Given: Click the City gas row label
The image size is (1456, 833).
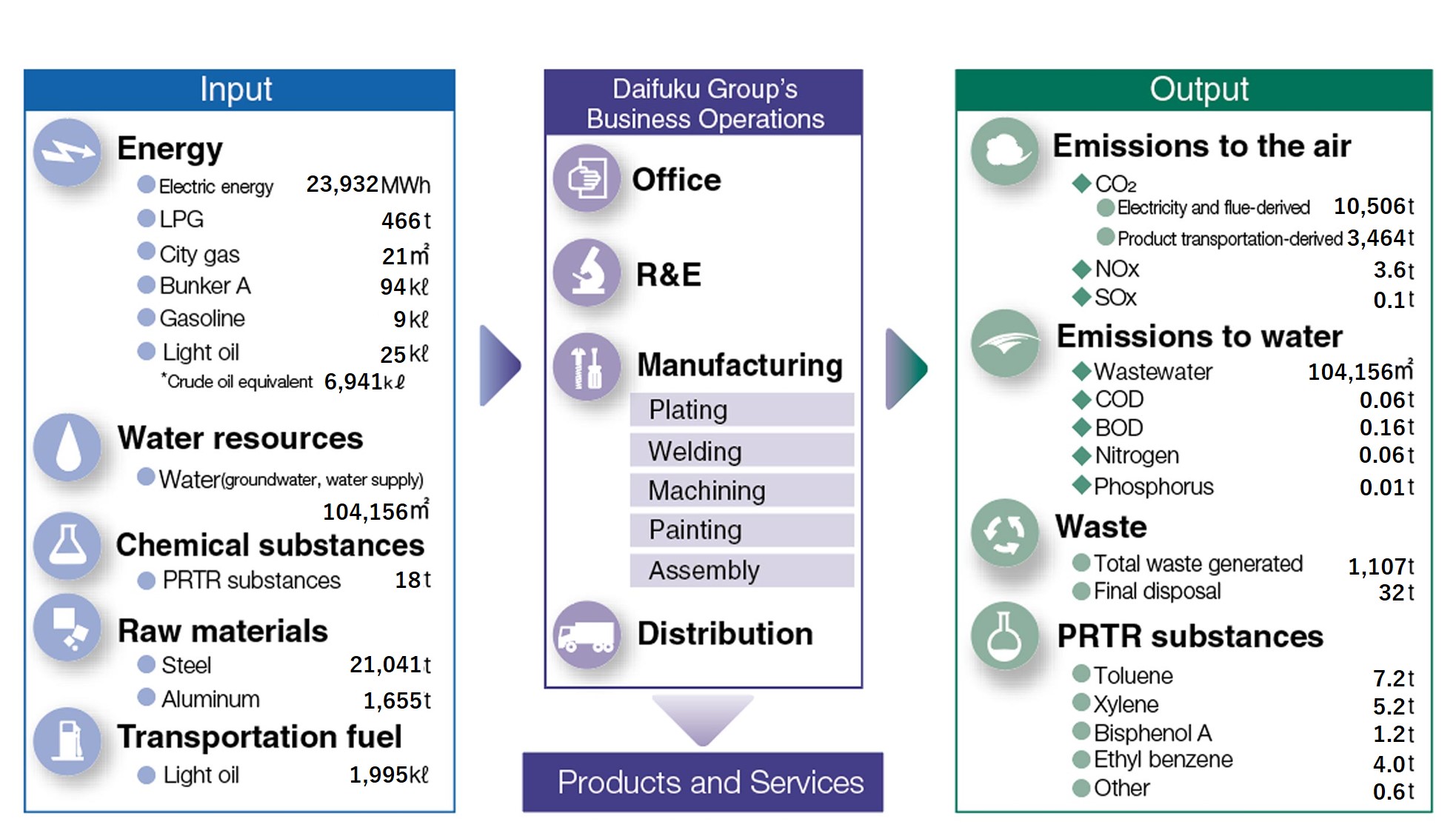Looking at the screenshot, I should [199, 255].
